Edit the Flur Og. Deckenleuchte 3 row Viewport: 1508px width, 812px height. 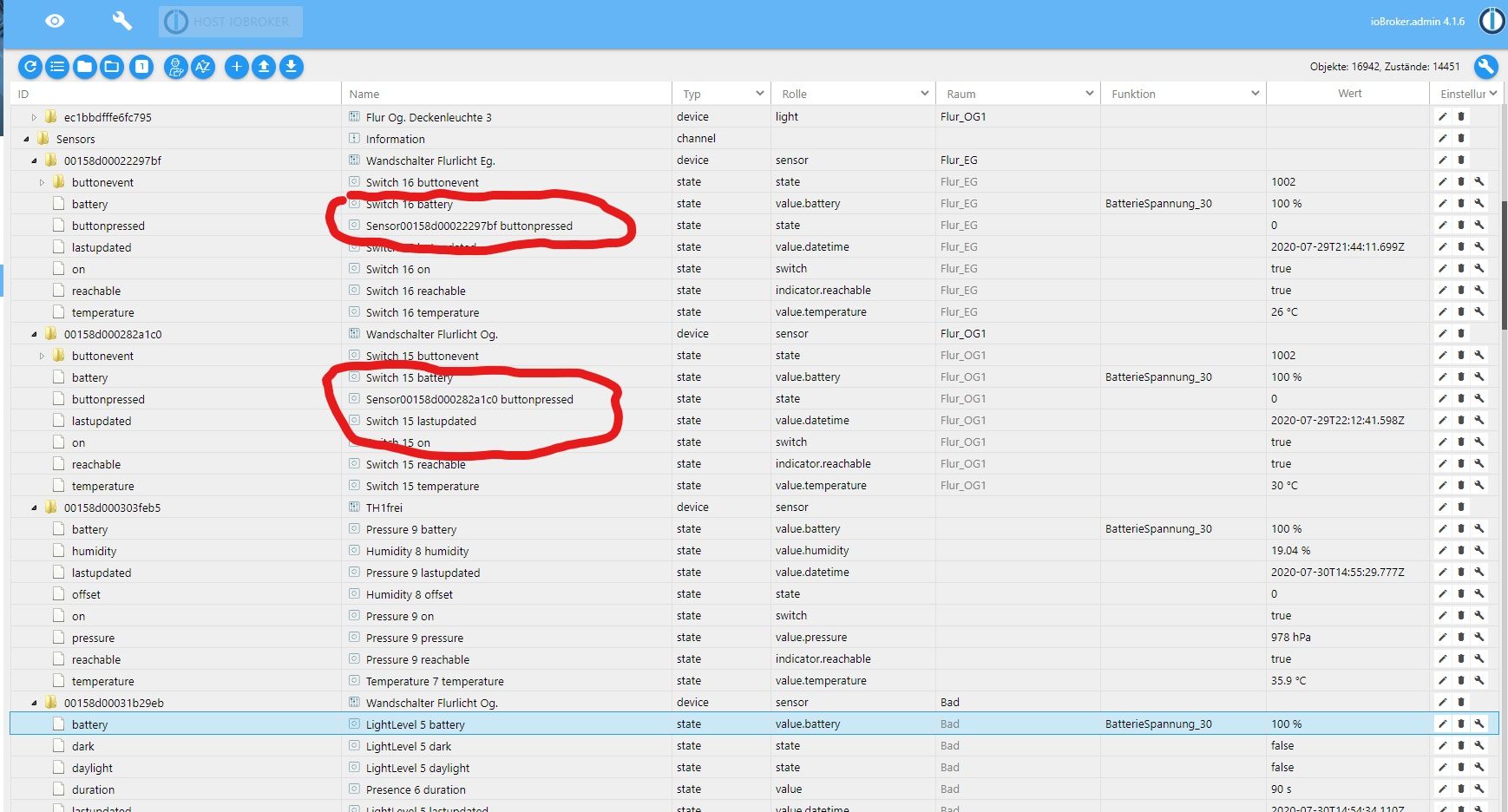coord(1442,116)
